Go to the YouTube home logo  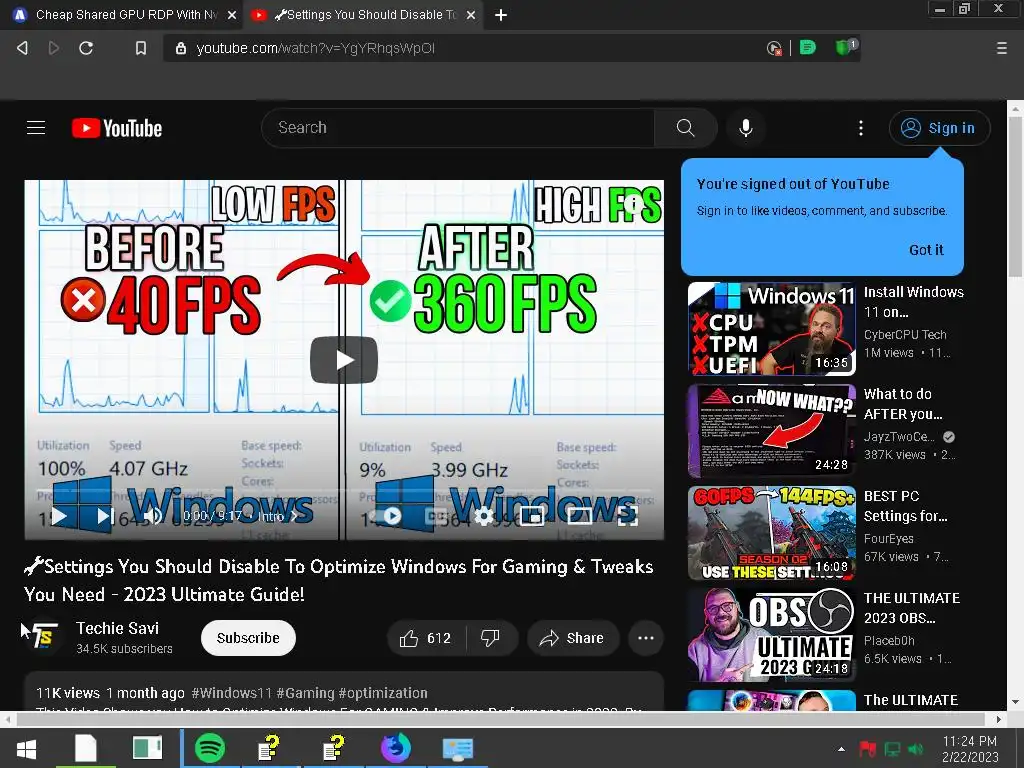pyautogui.click(x=117, y=128)
